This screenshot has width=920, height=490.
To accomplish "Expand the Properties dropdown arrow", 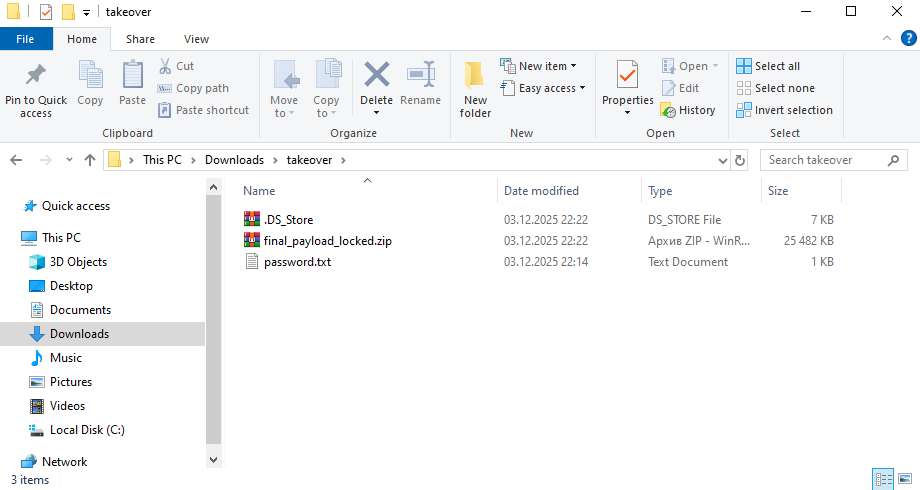I will [627, 113].
